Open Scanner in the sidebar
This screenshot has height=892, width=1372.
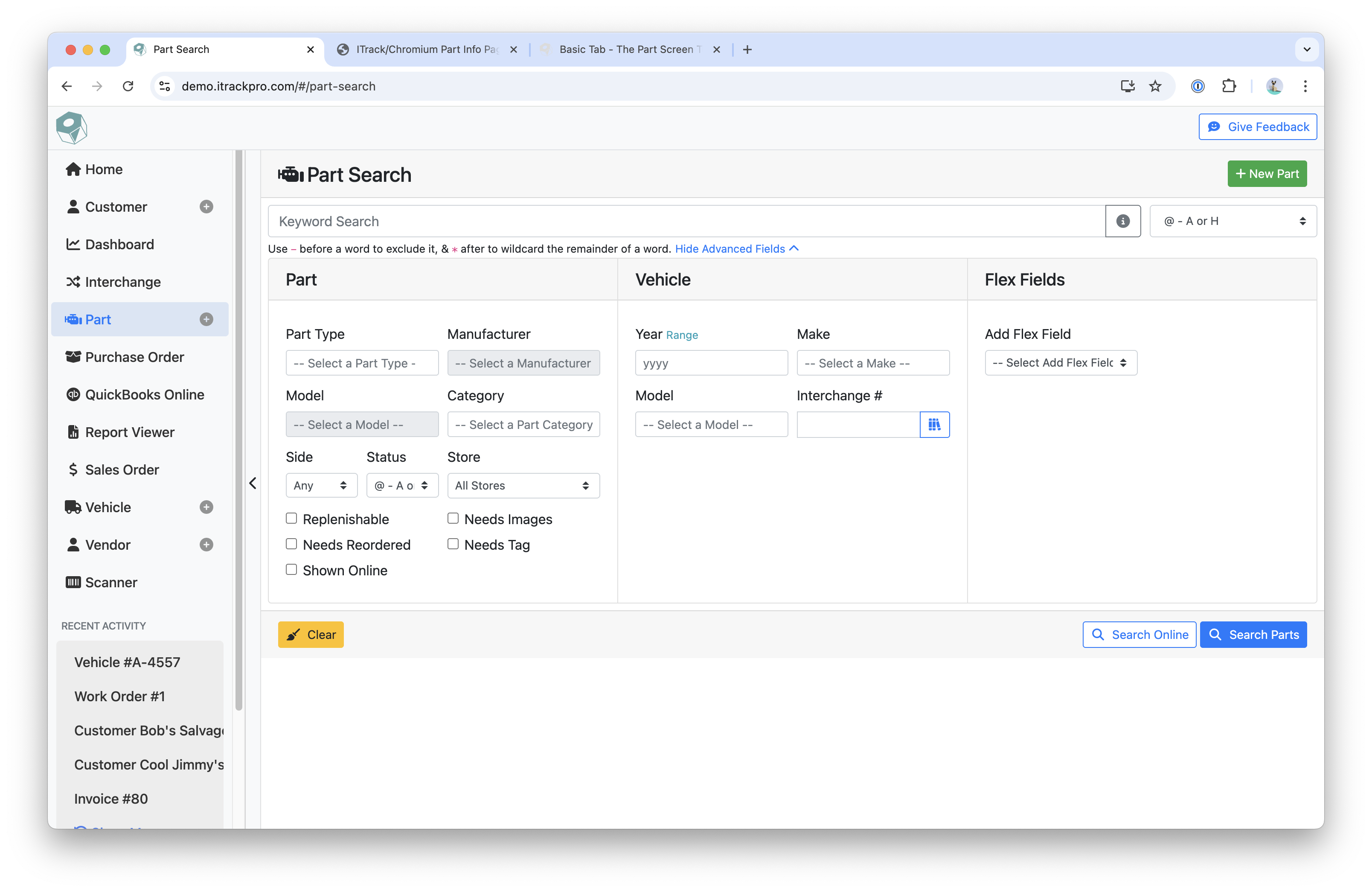point(110,583)
